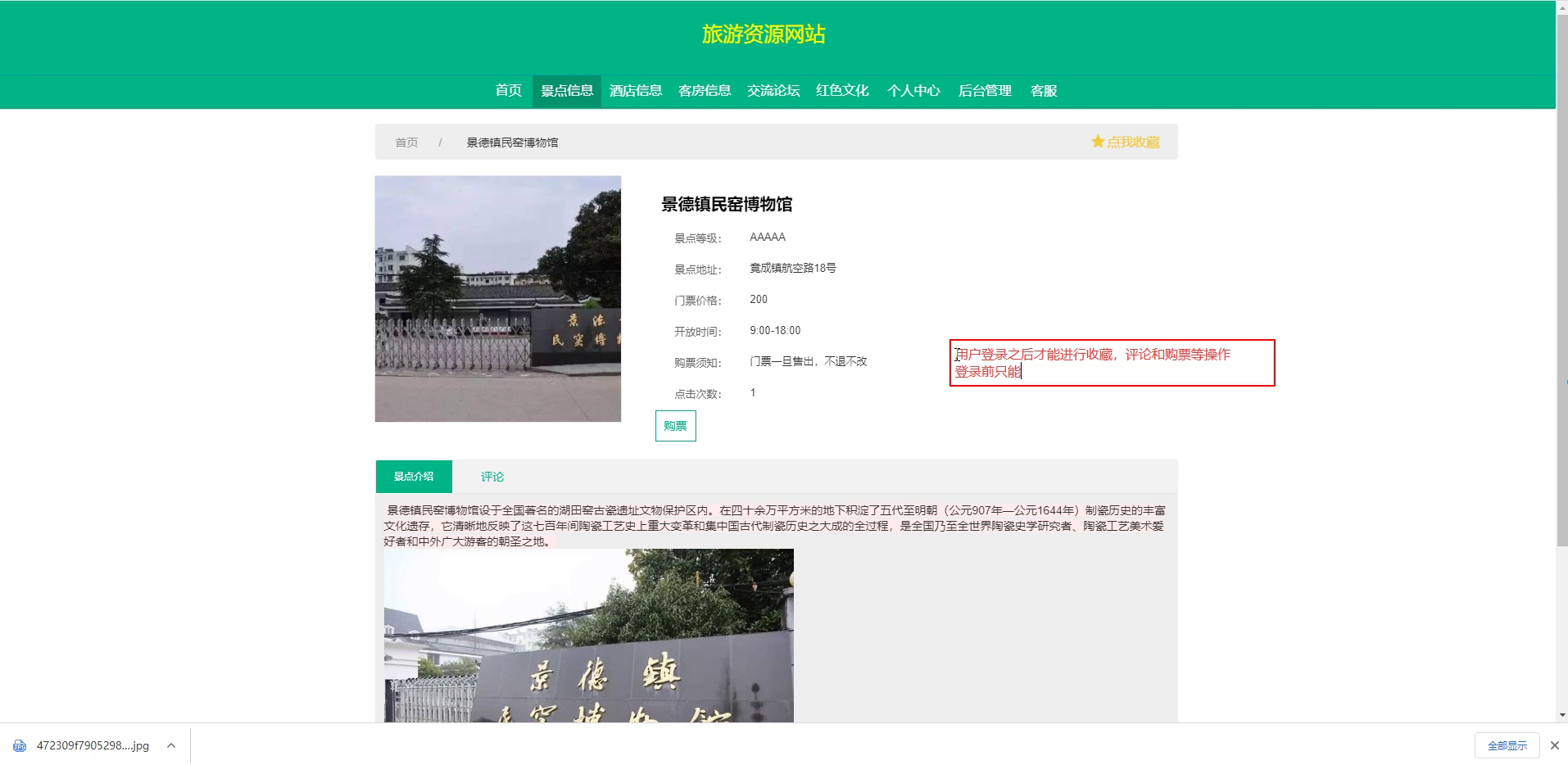
Task: Show all downloads with 全部显示
Action: (1507, 745)
